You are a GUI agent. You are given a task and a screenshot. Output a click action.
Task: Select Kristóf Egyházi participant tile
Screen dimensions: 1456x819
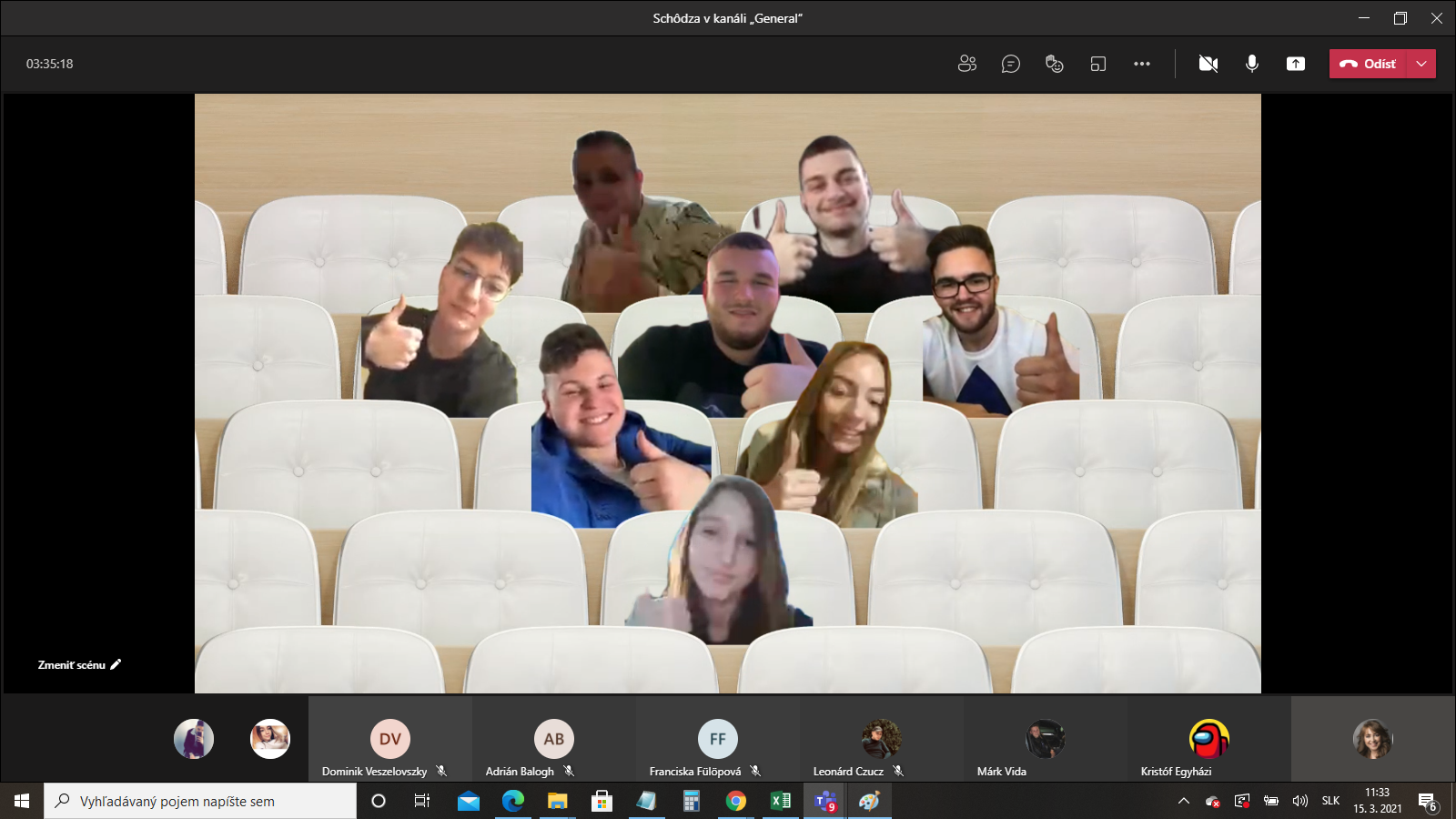coord(1208,740)
